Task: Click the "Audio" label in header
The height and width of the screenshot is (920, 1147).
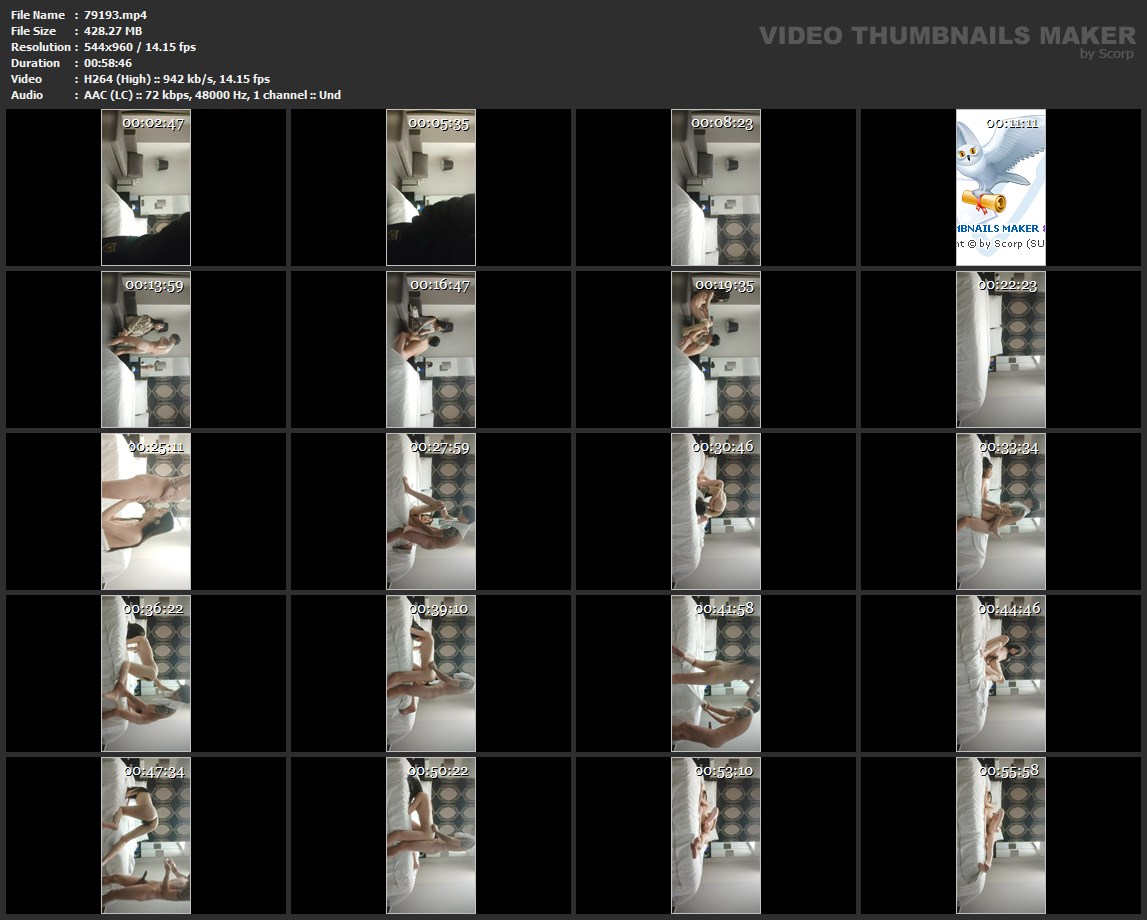Action: [27, 95]
